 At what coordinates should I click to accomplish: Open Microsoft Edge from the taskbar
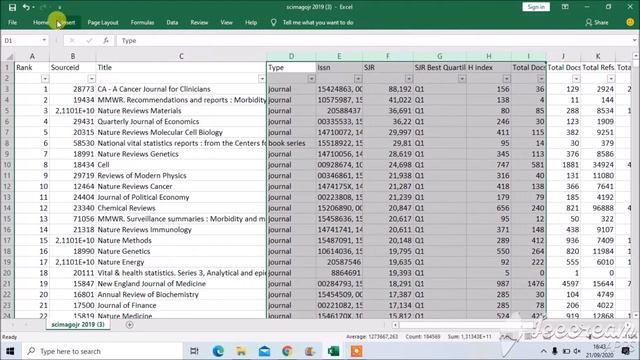pos(218,351)
